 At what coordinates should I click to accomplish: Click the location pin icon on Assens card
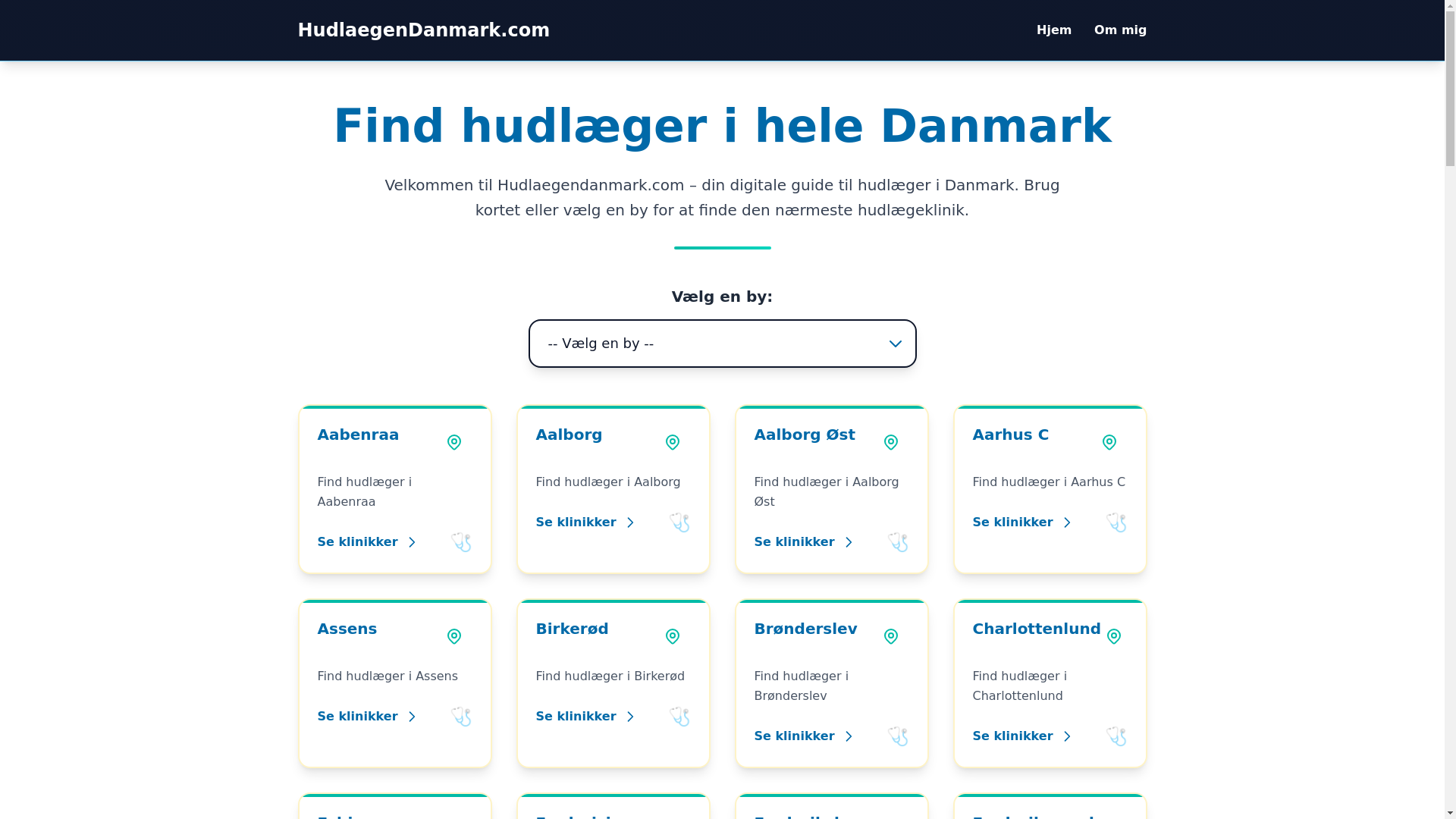coord(454,636)
